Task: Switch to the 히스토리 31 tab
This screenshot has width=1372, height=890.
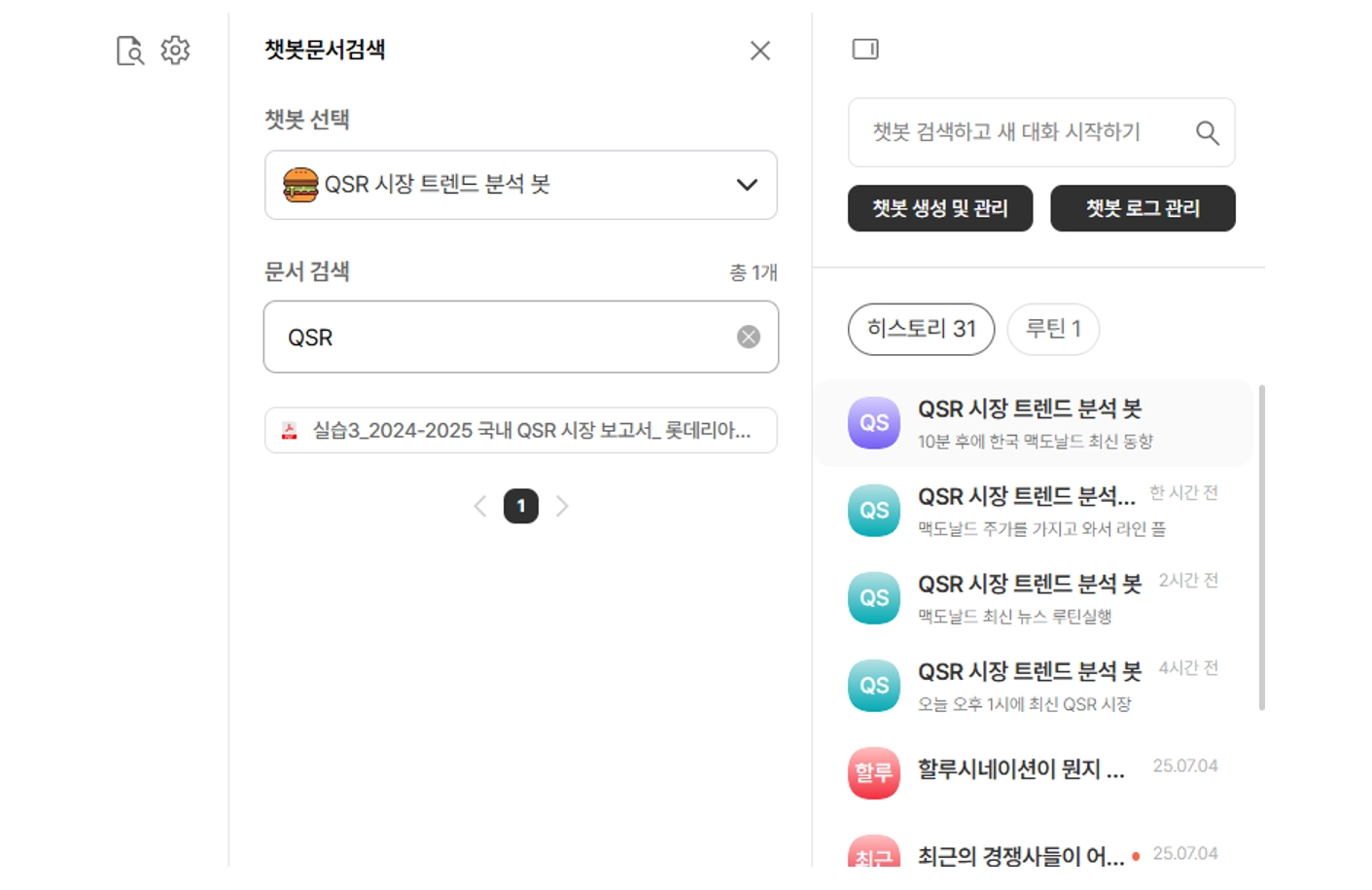Action: pos(921,329)
